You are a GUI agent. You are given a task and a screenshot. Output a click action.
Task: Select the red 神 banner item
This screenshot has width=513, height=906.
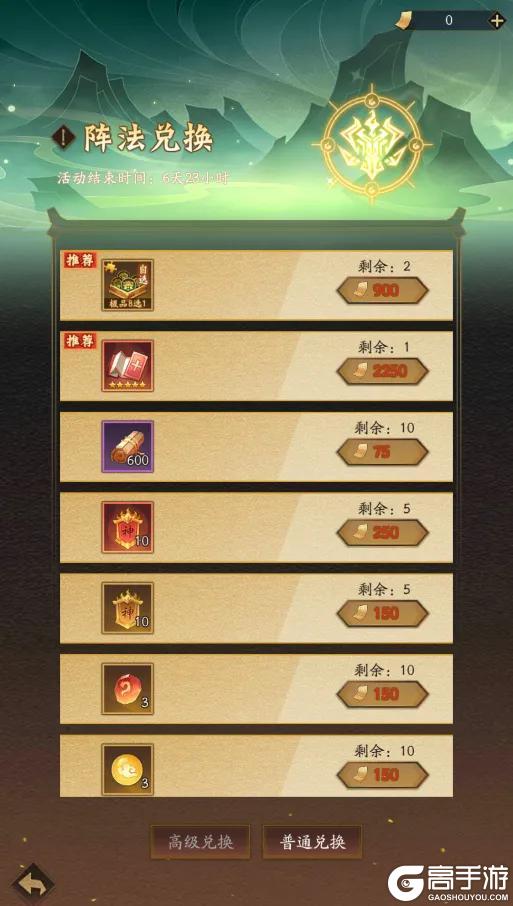(128, 528)
